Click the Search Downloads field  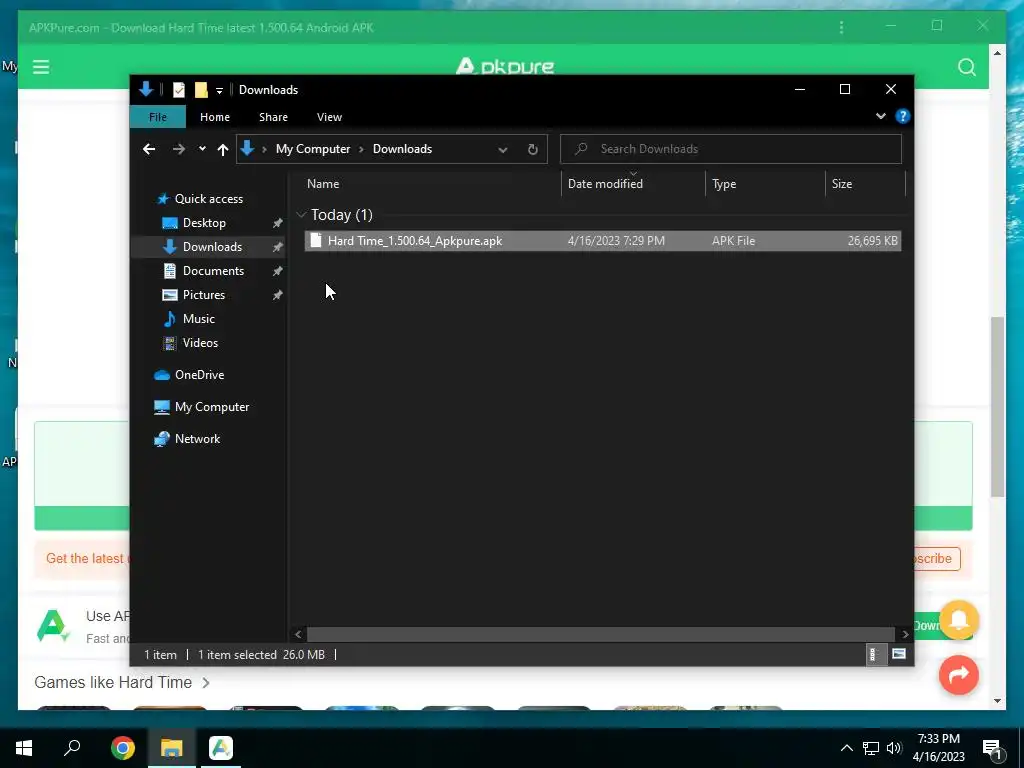point(731,149)
